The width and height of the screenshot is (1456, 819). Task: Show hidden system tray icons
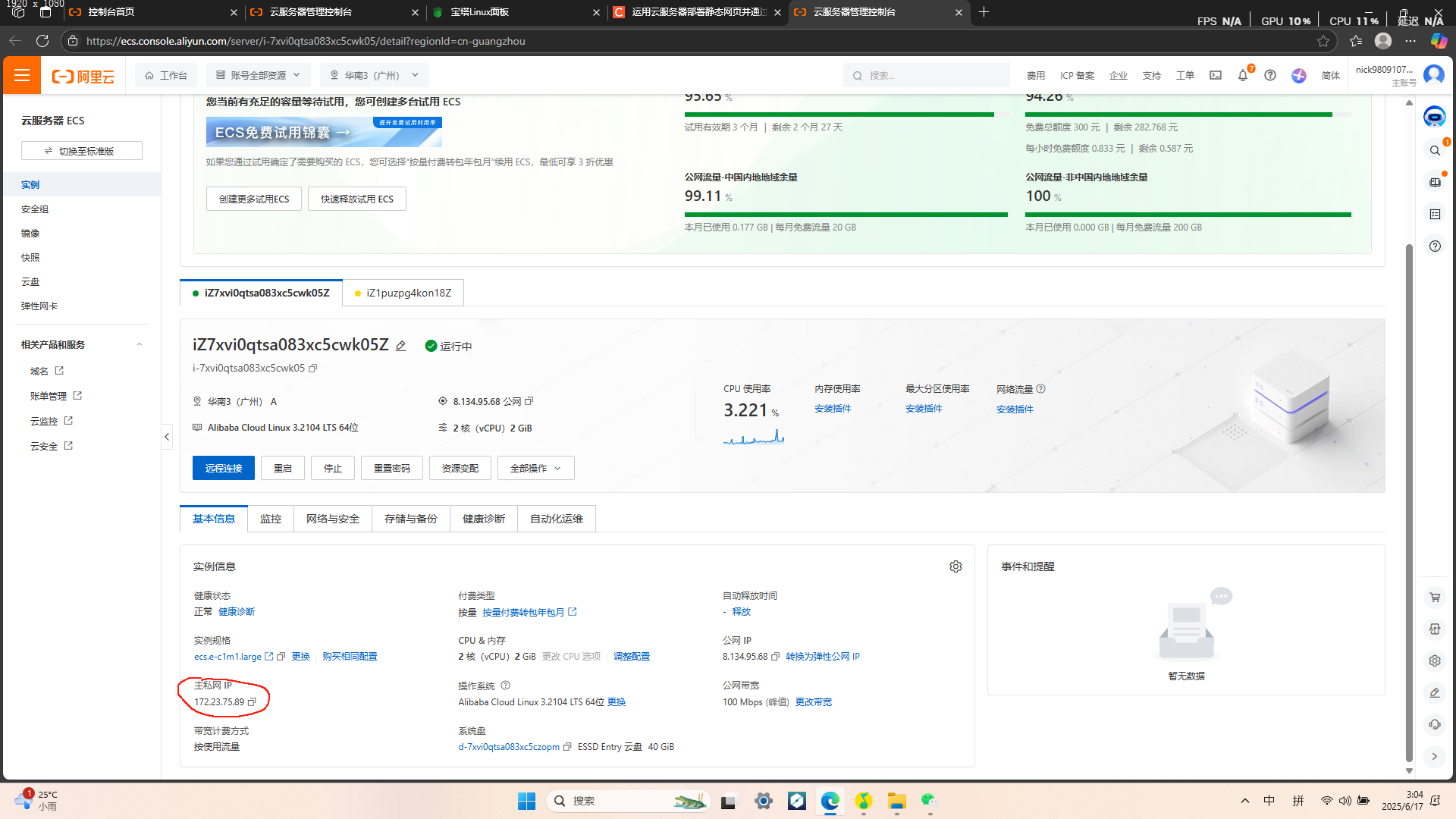pyautogui.click(x=1244, y=801)
